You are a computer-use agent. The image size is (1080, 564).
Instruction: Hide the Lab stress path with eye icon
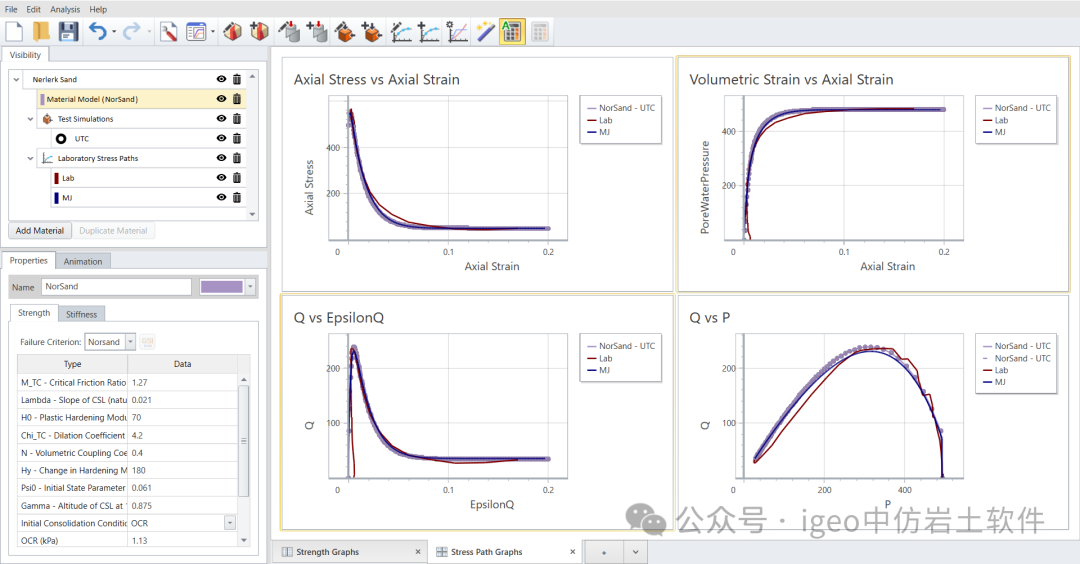pyautogui.click(x=221, y=178)
